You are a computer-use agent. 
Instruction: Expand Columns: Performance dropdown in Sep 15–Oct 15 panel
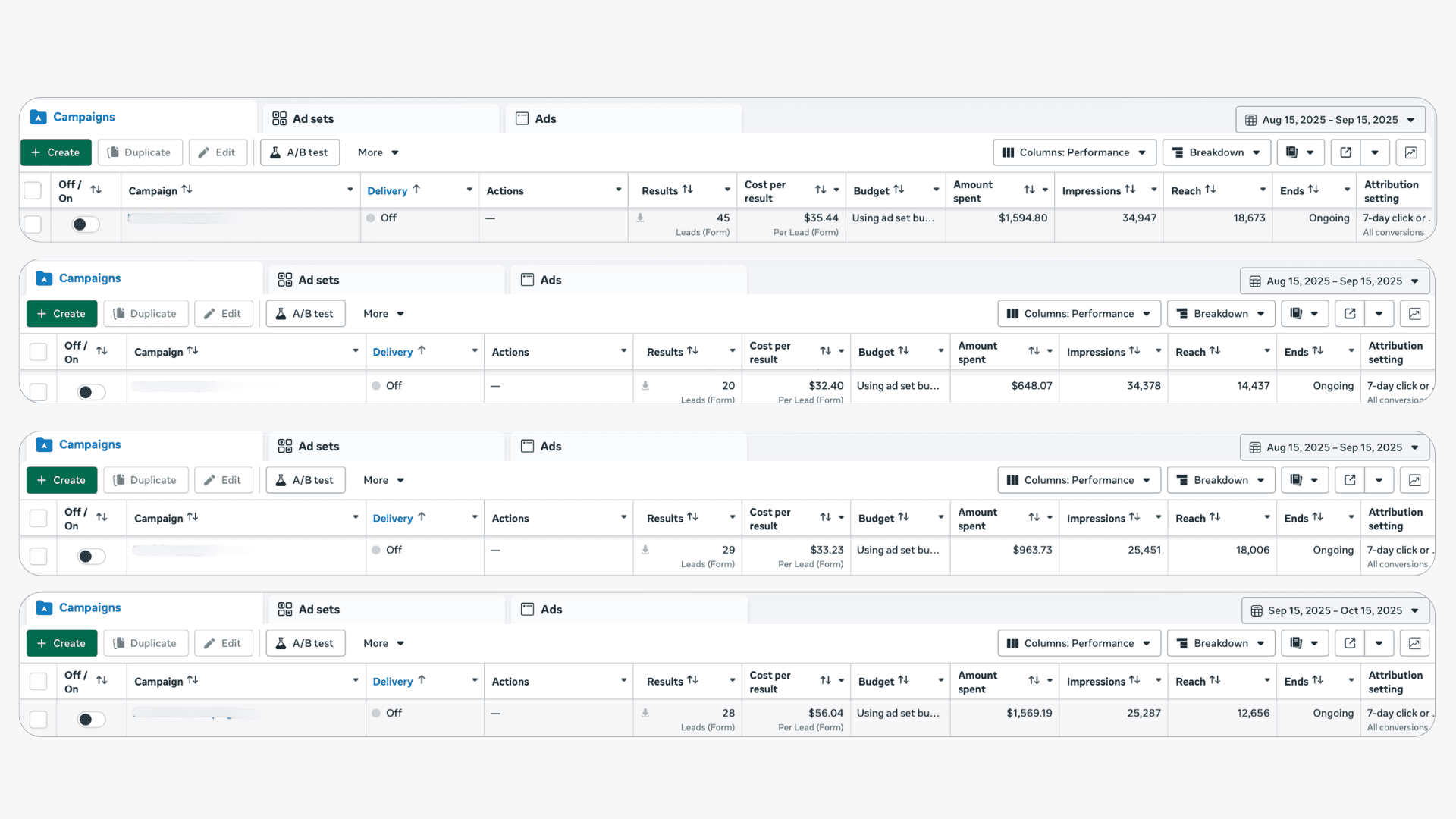[1078, 643]
